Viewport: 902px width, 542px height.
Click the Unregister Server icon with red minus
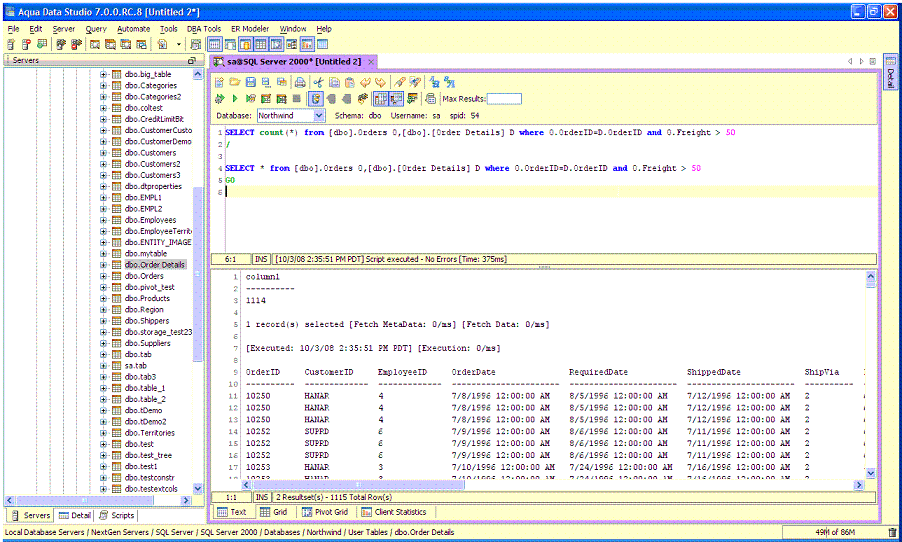[x=26, y=44]
